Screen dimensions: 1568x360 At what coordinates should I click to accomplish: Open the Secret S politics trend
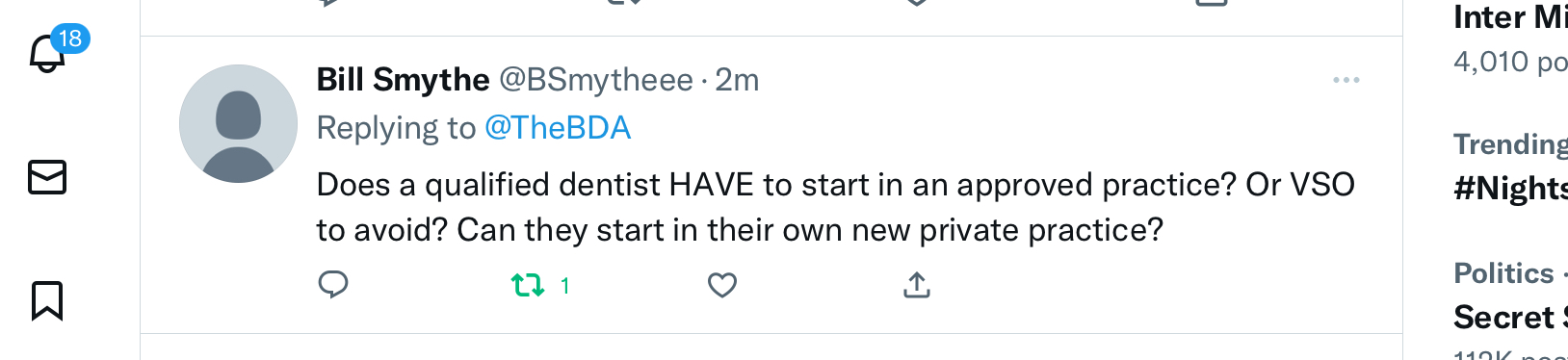tap(1510, 317)
